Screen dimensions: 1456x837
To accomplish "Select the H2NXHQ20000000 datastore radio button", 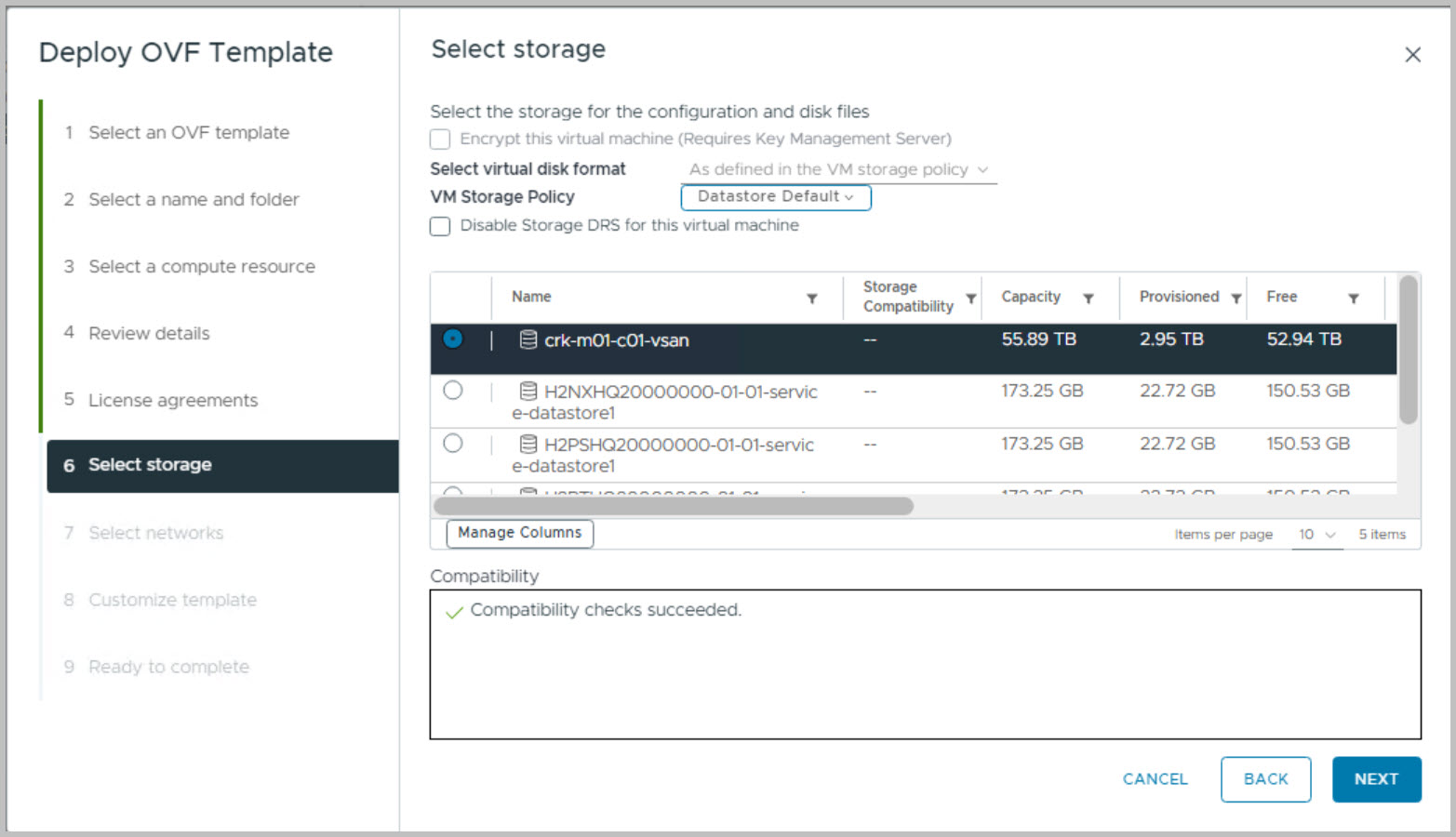I will pos(453,391).
